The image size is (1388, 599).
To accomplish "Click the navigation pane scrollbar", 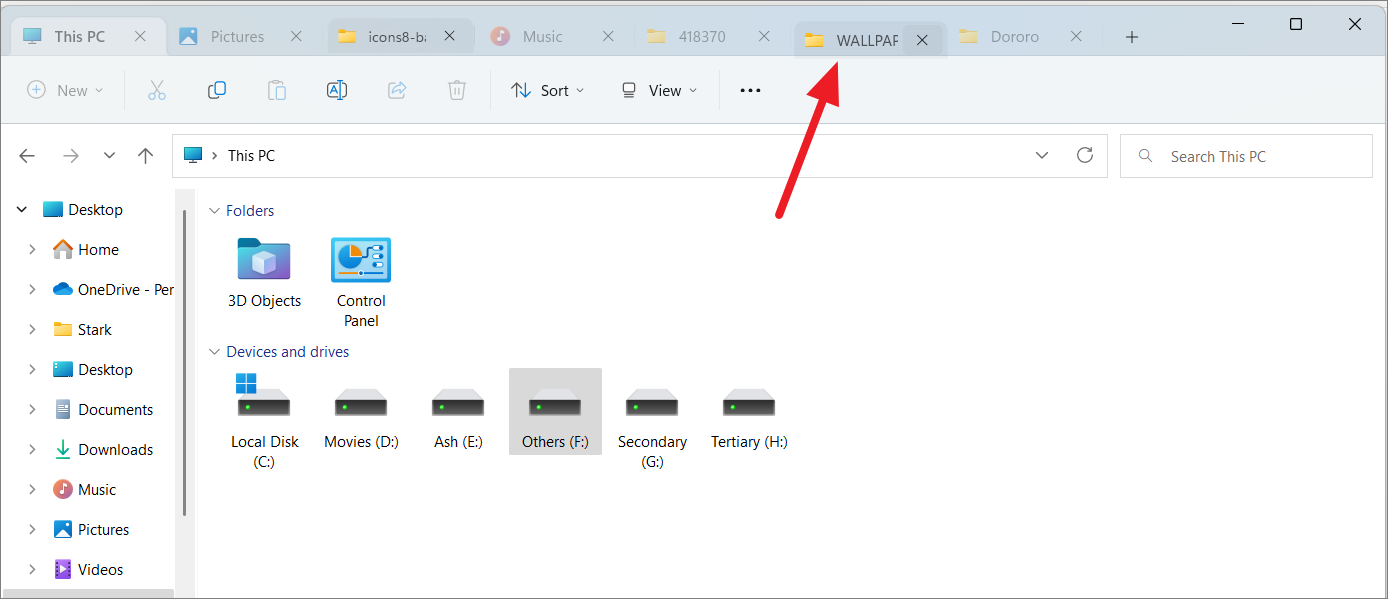I will coord(184,362).
